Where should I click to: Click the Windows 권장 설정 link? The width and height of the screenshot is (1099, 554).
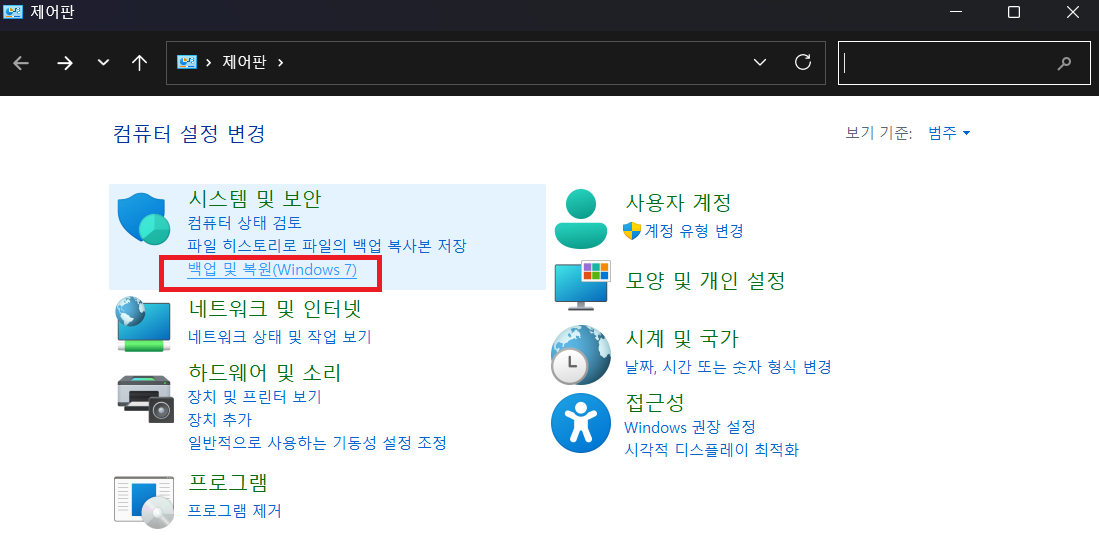pyautogui.click(x=690, y=427)
